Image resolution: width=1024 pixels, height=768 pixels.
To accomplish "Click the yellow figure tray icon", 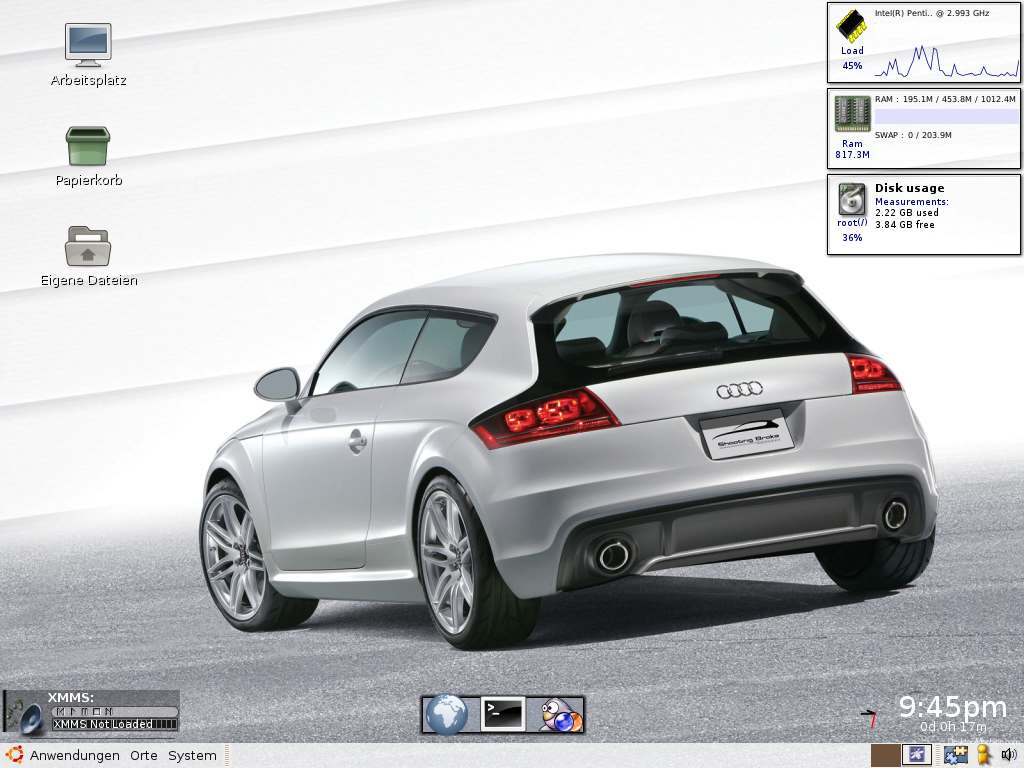I will click(x=984, y=756).
